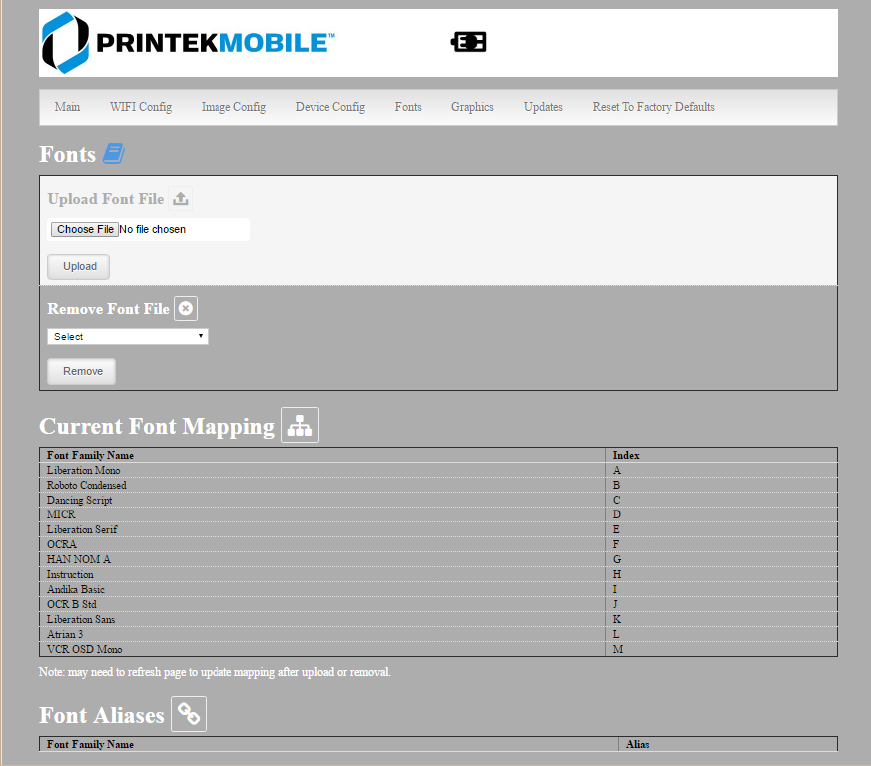The height and width of the screenshot is (766, 871).
Task: Open the Fonts menu item
Action: [408, 107]
